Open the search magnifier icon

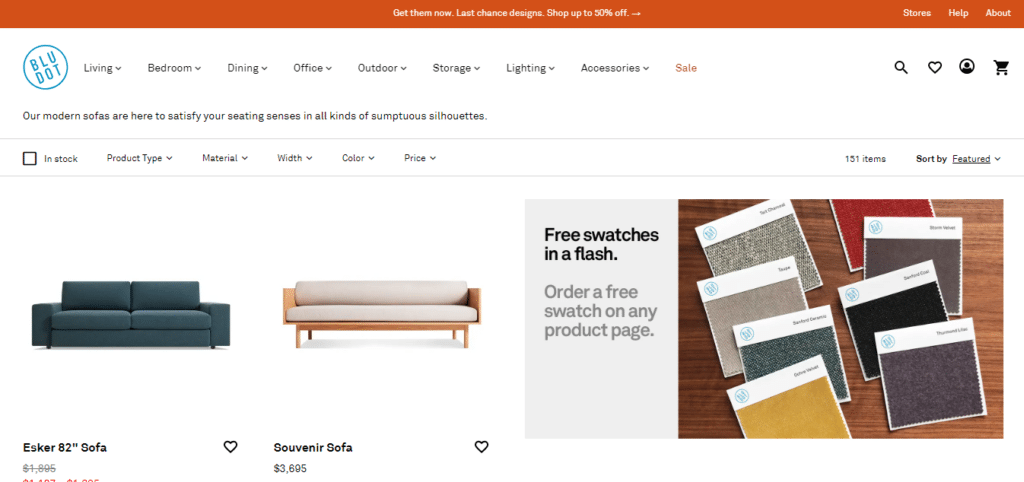pyautogui.click(x=901, y=67)
